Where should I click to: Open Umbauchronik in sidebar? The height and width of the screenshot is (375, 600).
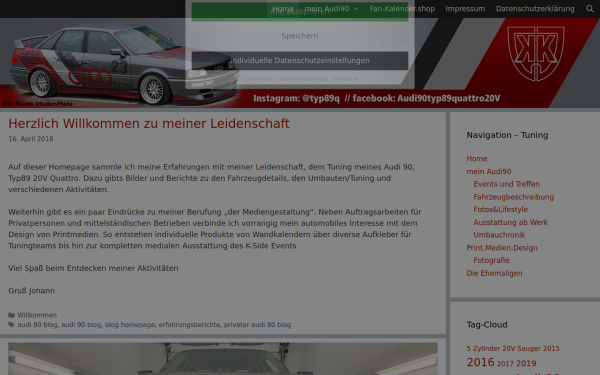click(499, 235)
